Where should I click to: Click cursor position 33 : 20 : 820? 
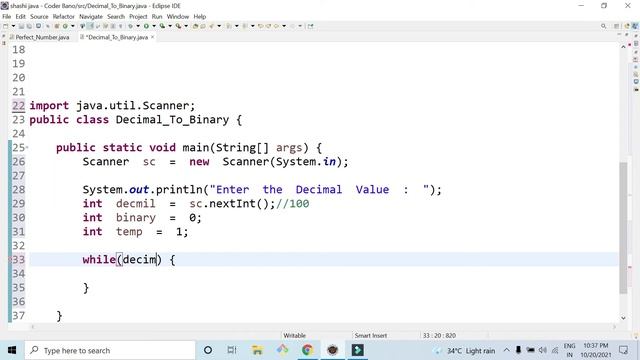(439, 336)
